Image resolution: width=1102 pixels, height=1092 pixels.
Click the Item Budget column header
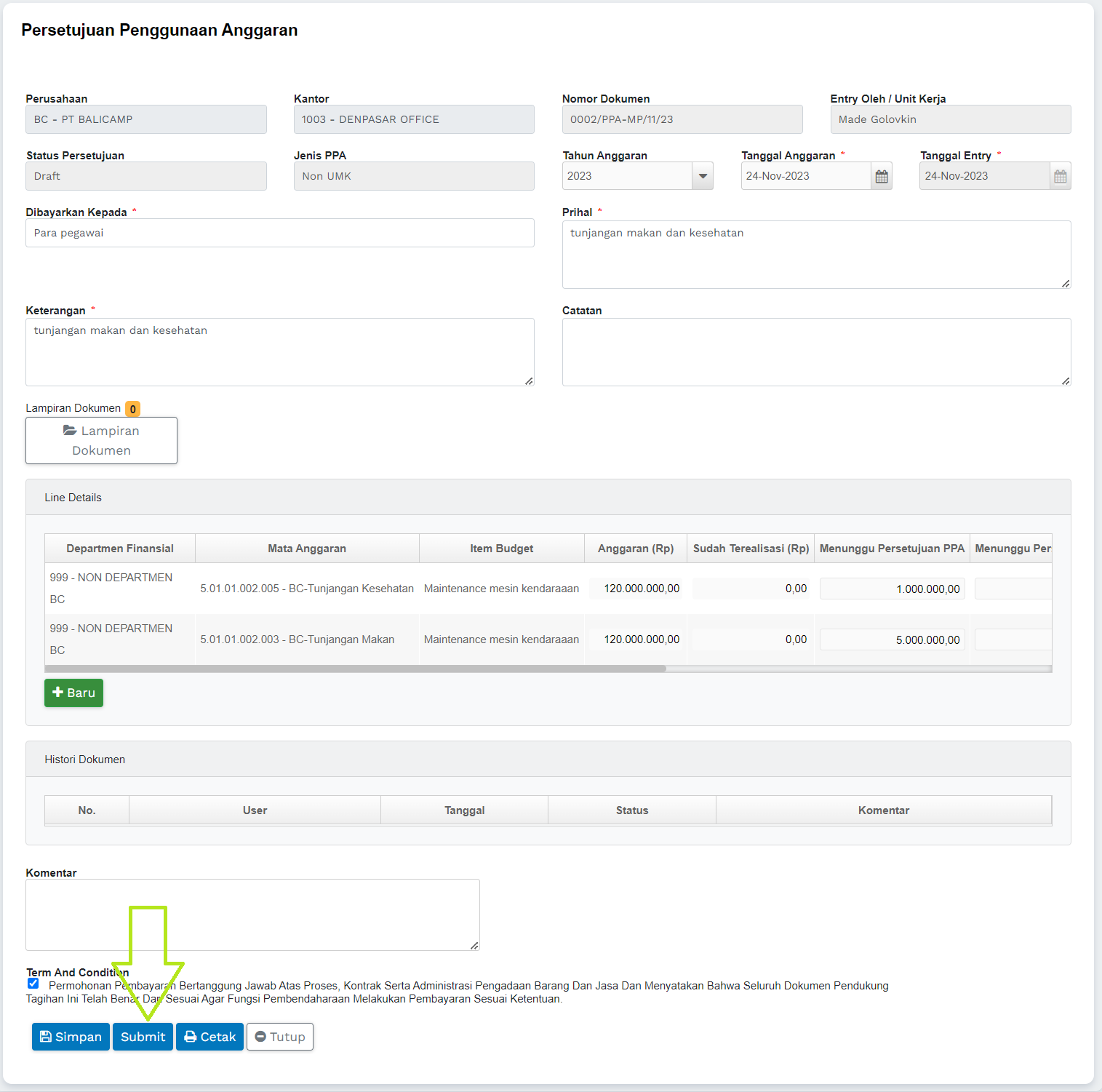pos(501,549)
